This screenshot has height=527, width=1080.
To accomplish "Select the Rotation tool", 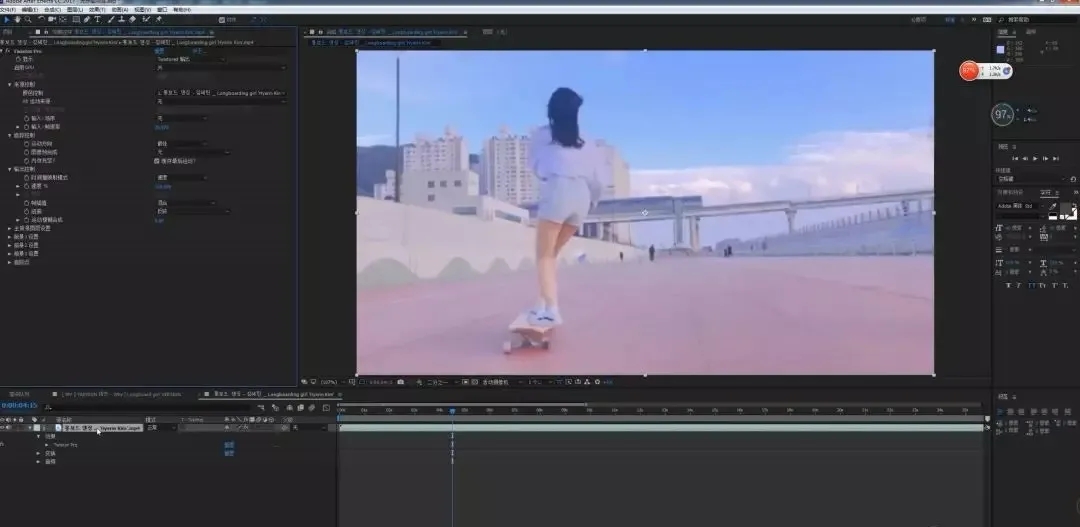I will [41, 19].
